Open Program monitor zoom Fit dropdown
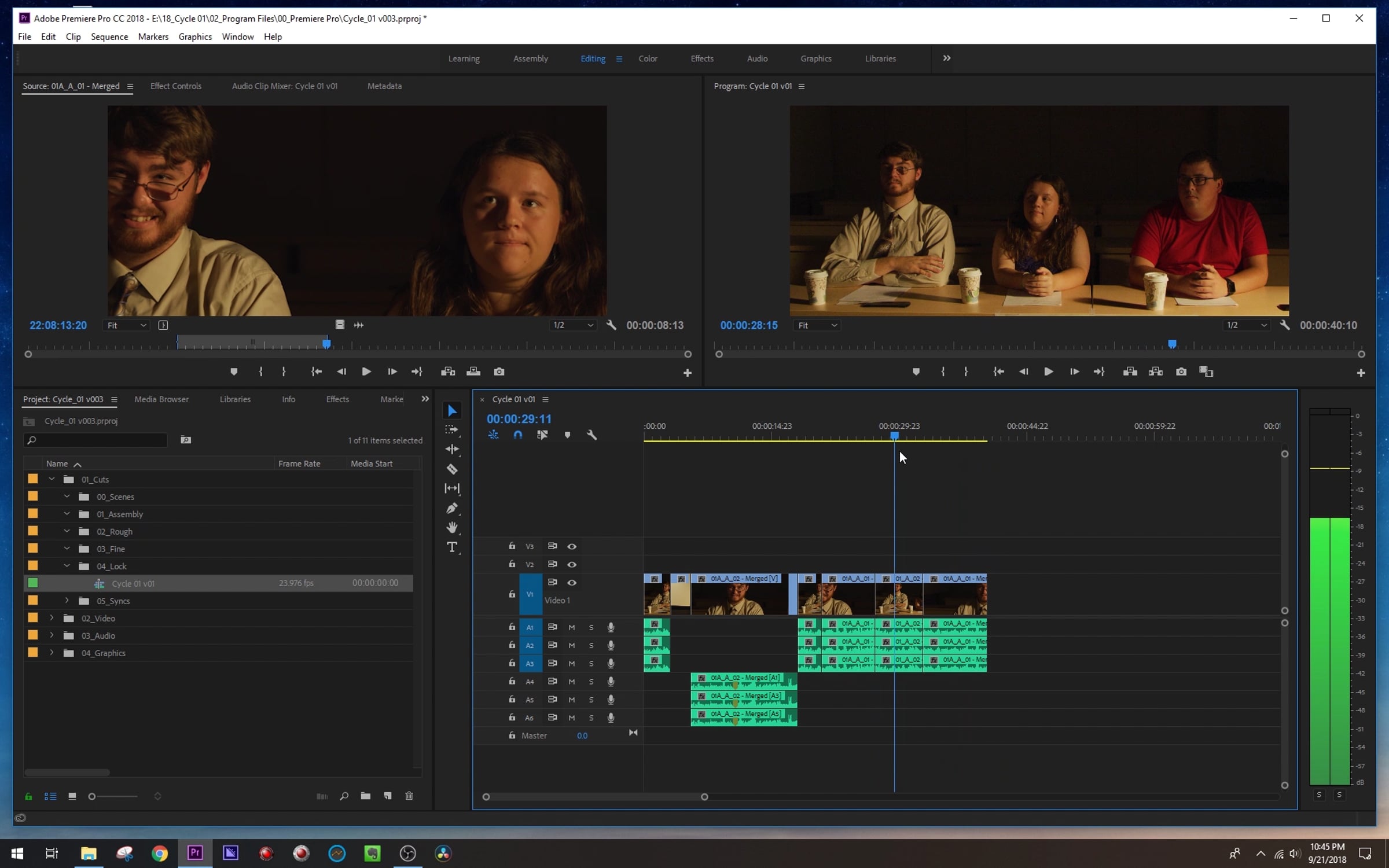Image resolution: width=1389 pixels, height=868 pixels. click(x=817, y=325)
